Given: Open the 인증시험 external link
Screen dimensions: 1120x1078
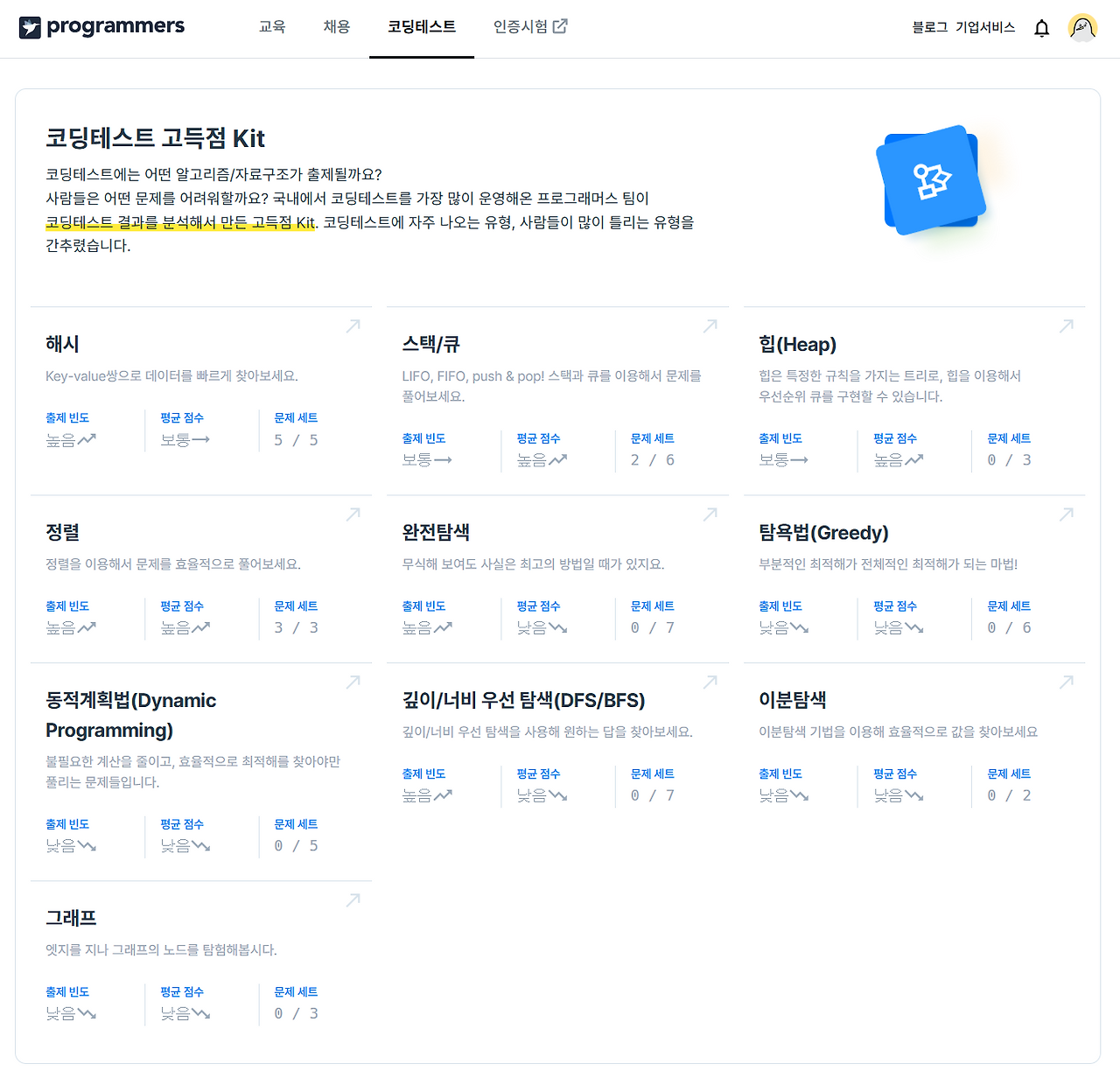Looking at the screenshot, I should 530,27.
